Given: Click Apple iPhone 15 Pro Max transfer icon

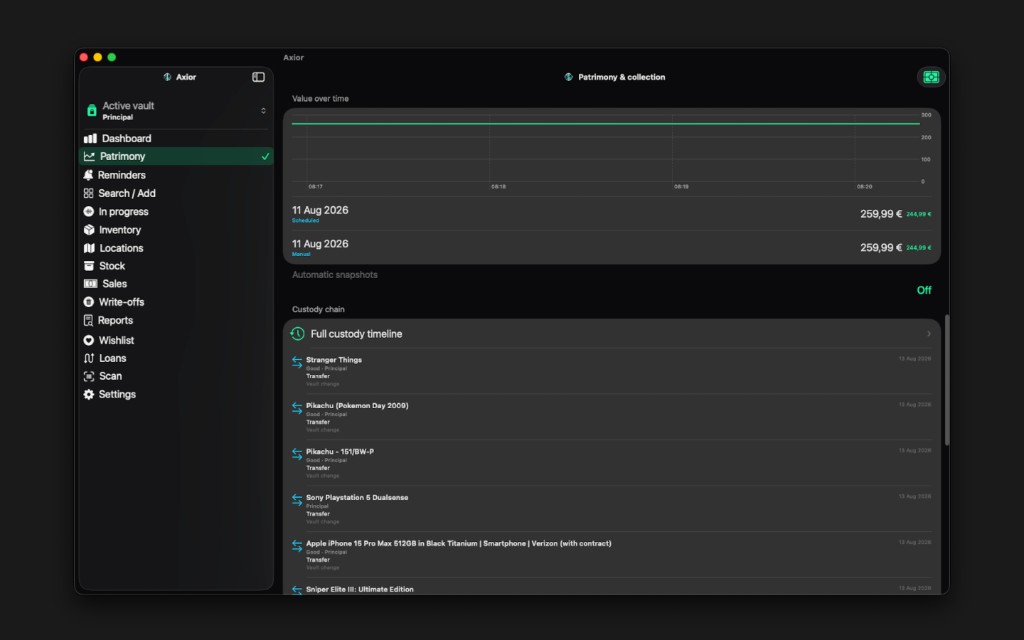Looking at the screenshot, I should tap(297, 545).
